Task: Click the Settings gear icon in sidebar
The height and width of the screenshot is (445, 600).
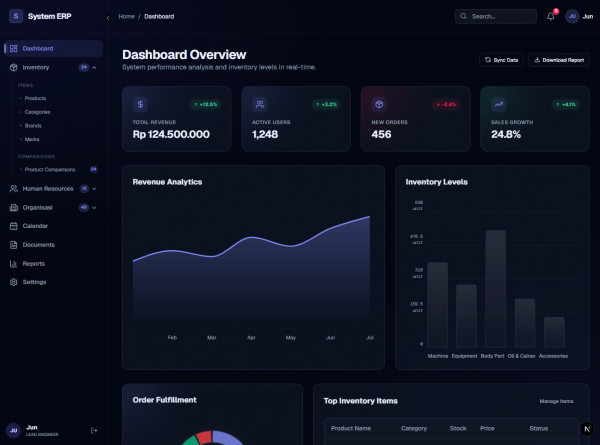Action: (13, 282)
